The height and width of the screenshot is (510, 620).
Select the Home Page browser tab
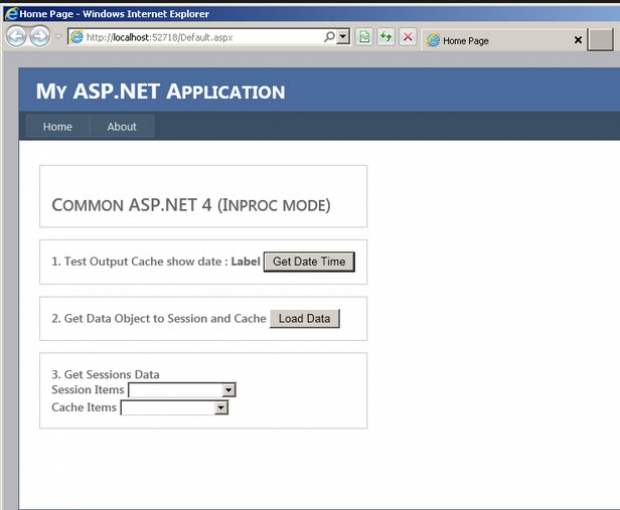click(503, 40)
